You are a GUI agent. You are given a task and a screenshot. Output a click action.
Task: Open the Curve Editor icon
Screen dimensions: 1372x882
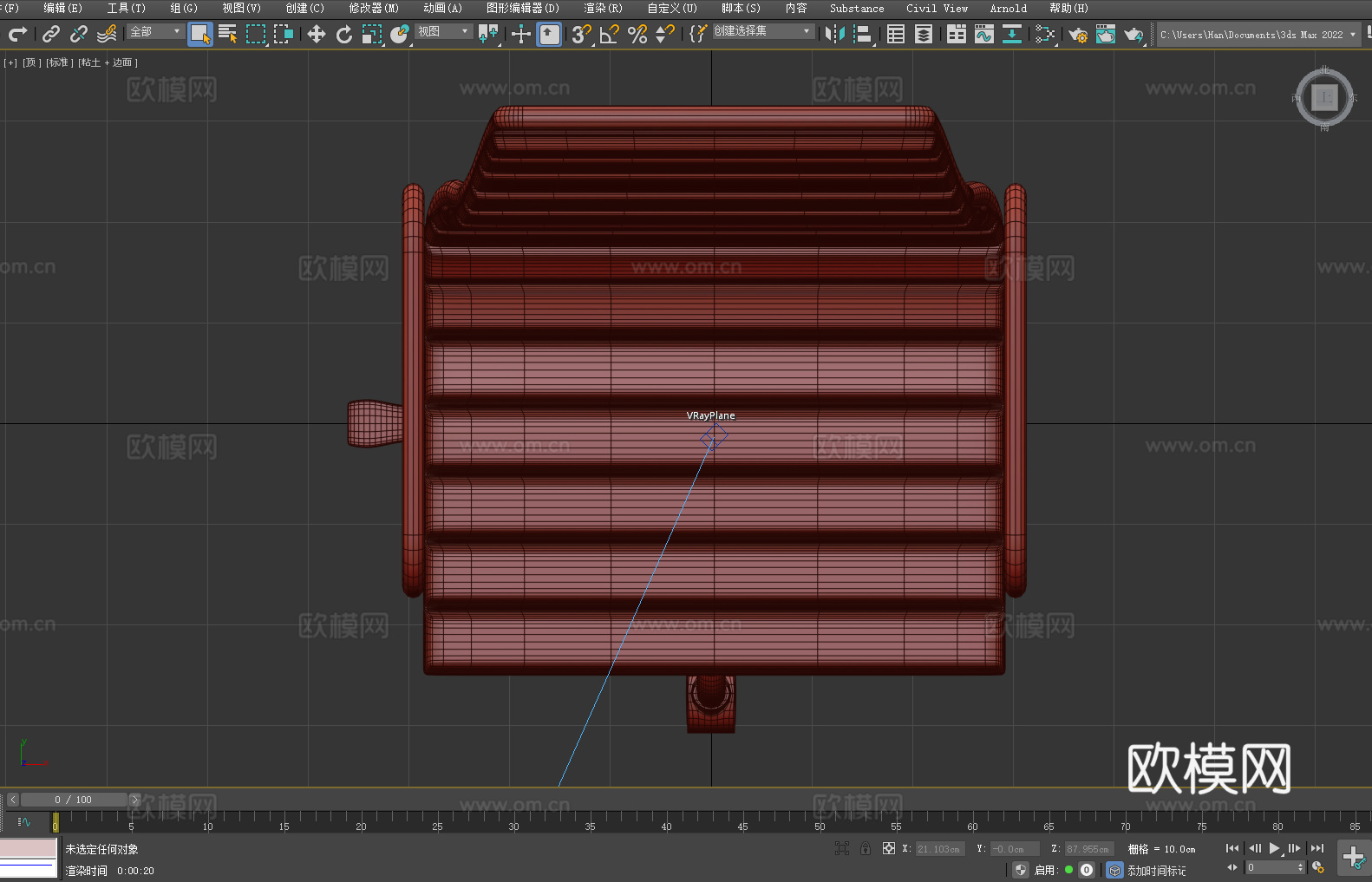click(984, 34)
